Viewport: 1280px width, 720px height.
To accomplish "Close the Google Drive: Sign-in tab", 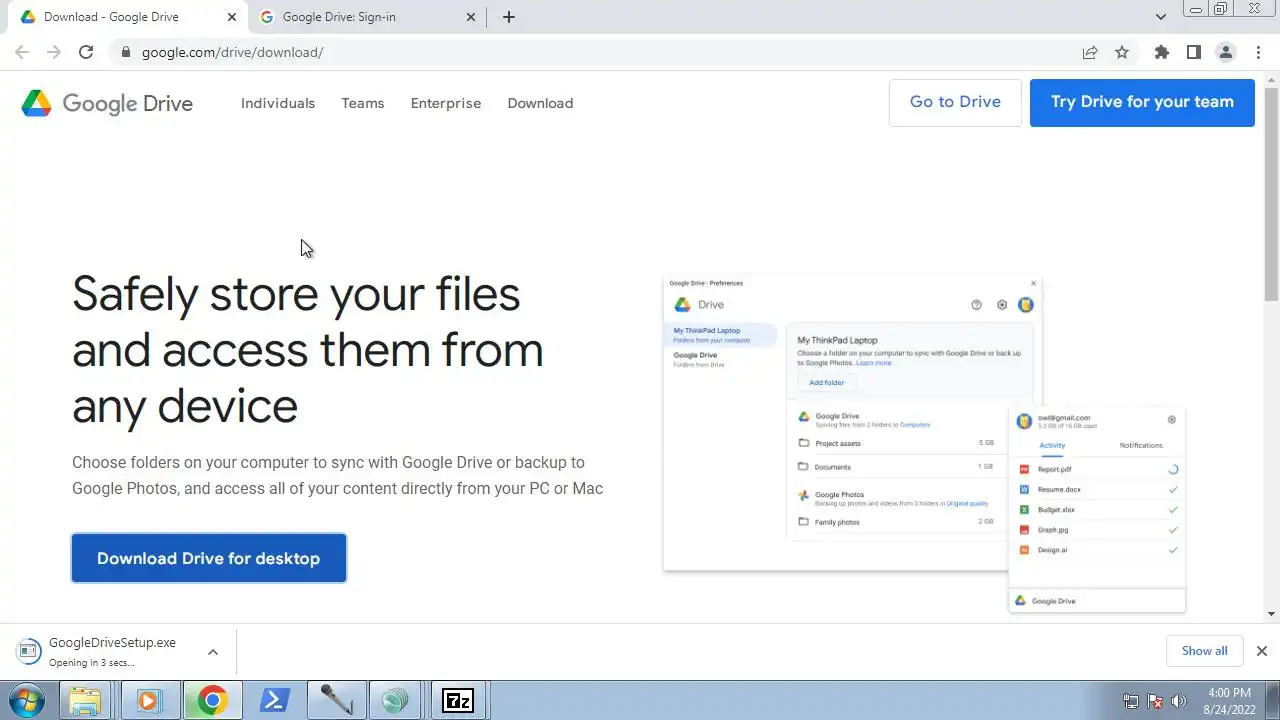I will click(x=471, y=17).
